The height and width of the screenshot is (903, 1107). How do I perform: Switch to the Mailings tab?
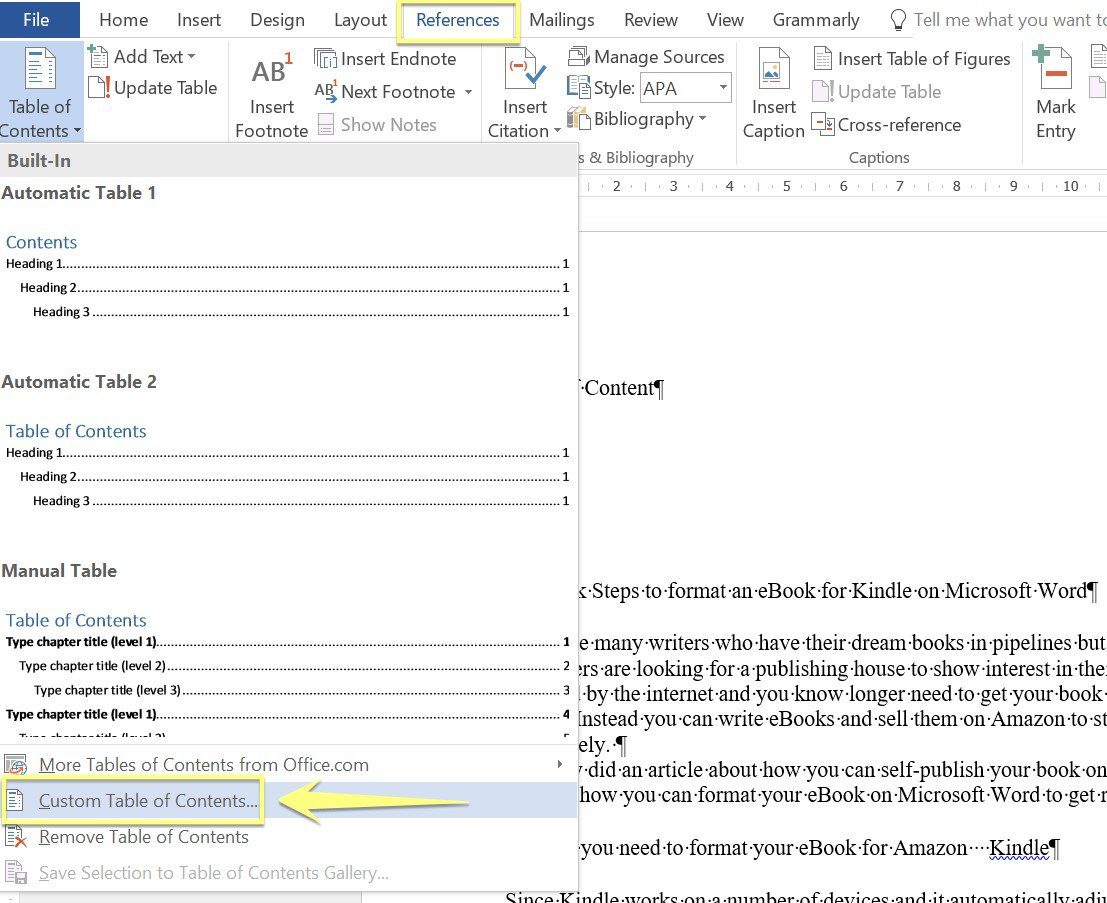561,20
